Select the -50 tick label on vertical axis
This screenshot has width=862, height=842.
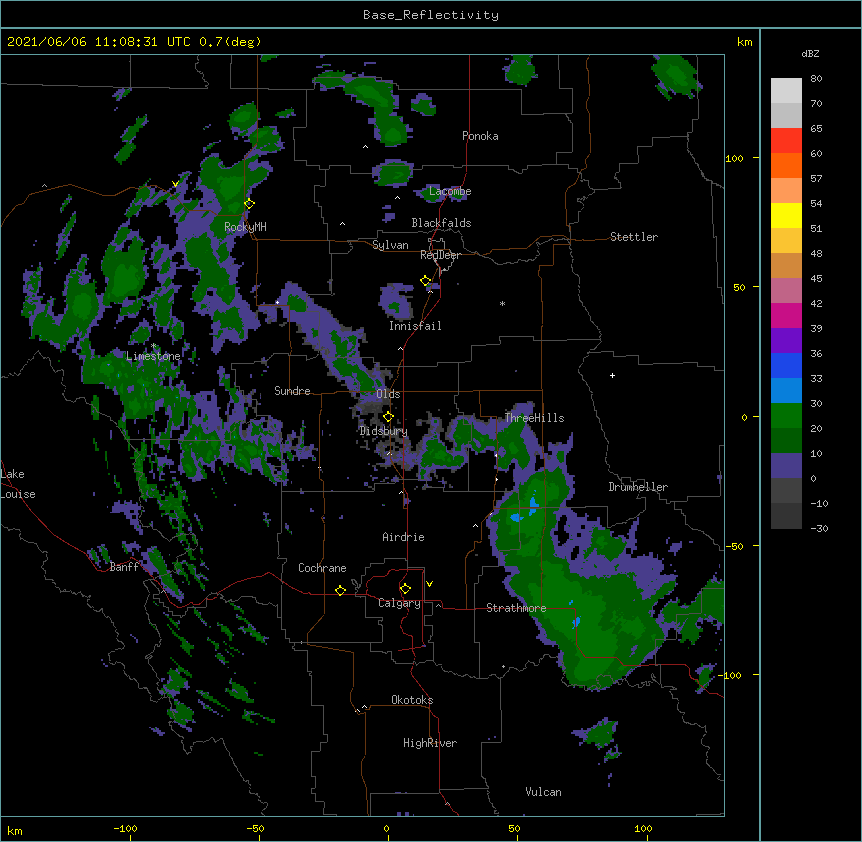[x=734, y=546]
